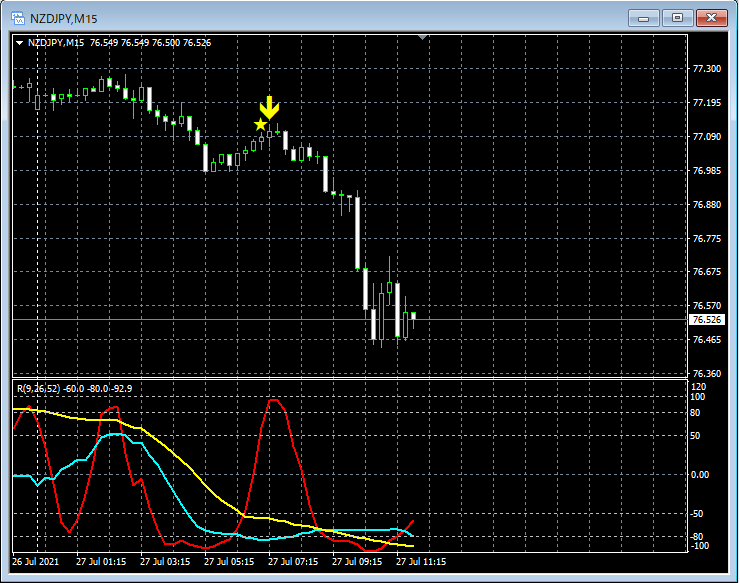Click the chart shift triangle marker at top
This screenshot has width=740, height=583.
coord(422,37)
